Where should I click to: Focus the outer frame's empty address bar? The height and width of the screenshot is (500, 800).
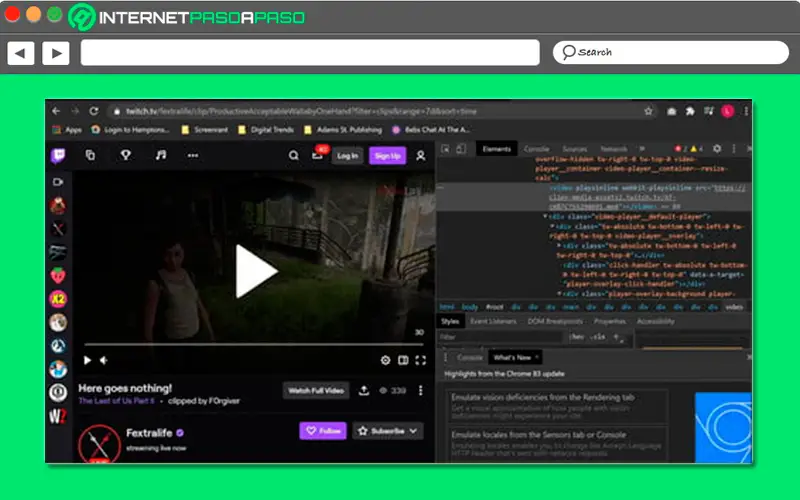coord(310,53)
